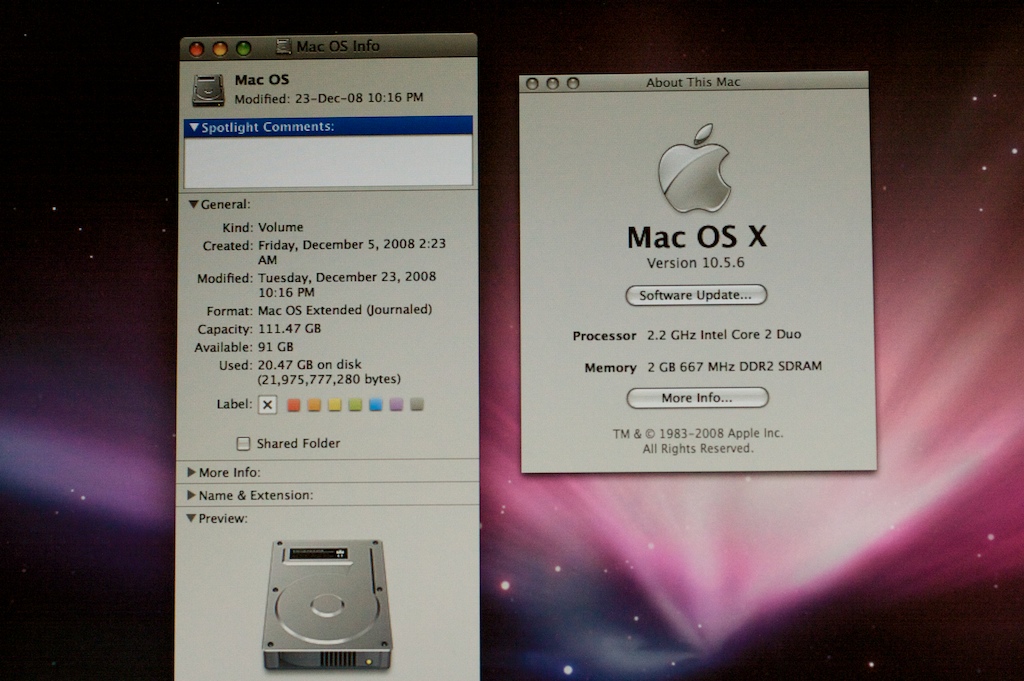Collapse the General section

pyautogui.click(x=194, y=204)
